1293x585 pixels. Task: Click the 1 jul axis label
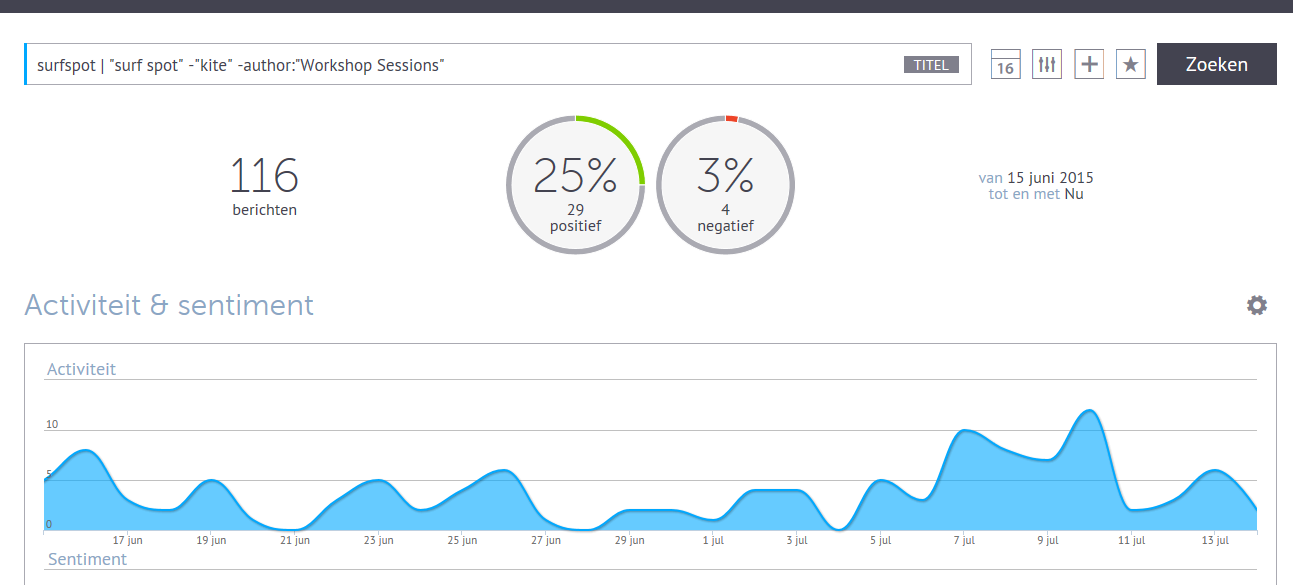(713, 540)
